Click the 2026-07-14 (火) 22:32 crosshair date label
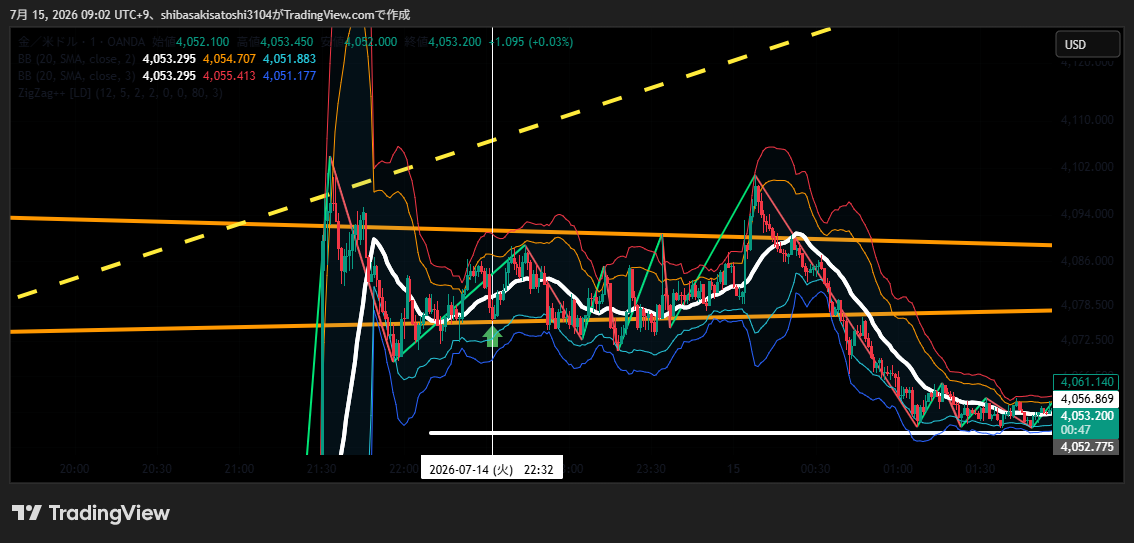 point(491,469)
